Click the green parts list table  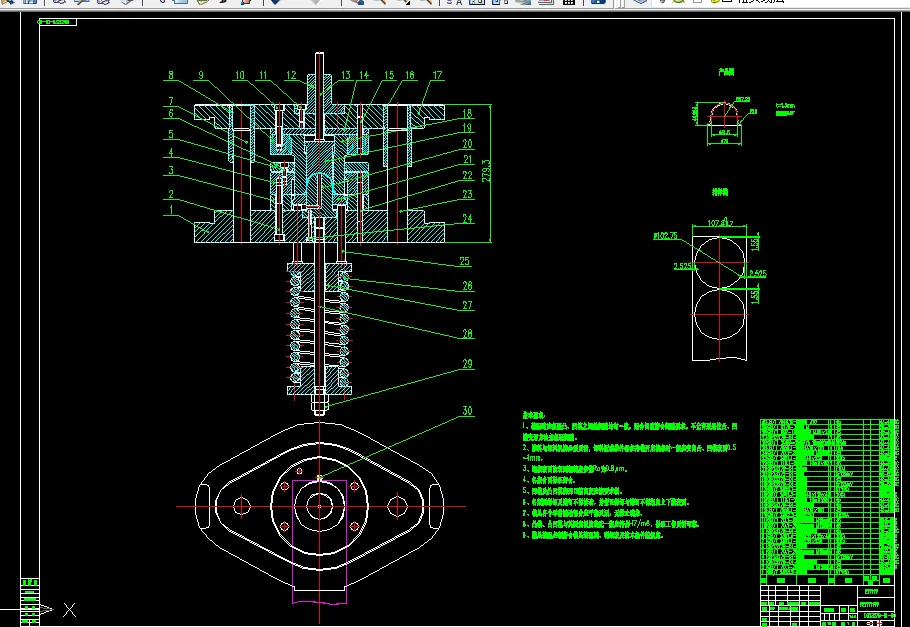coord(828,497)
